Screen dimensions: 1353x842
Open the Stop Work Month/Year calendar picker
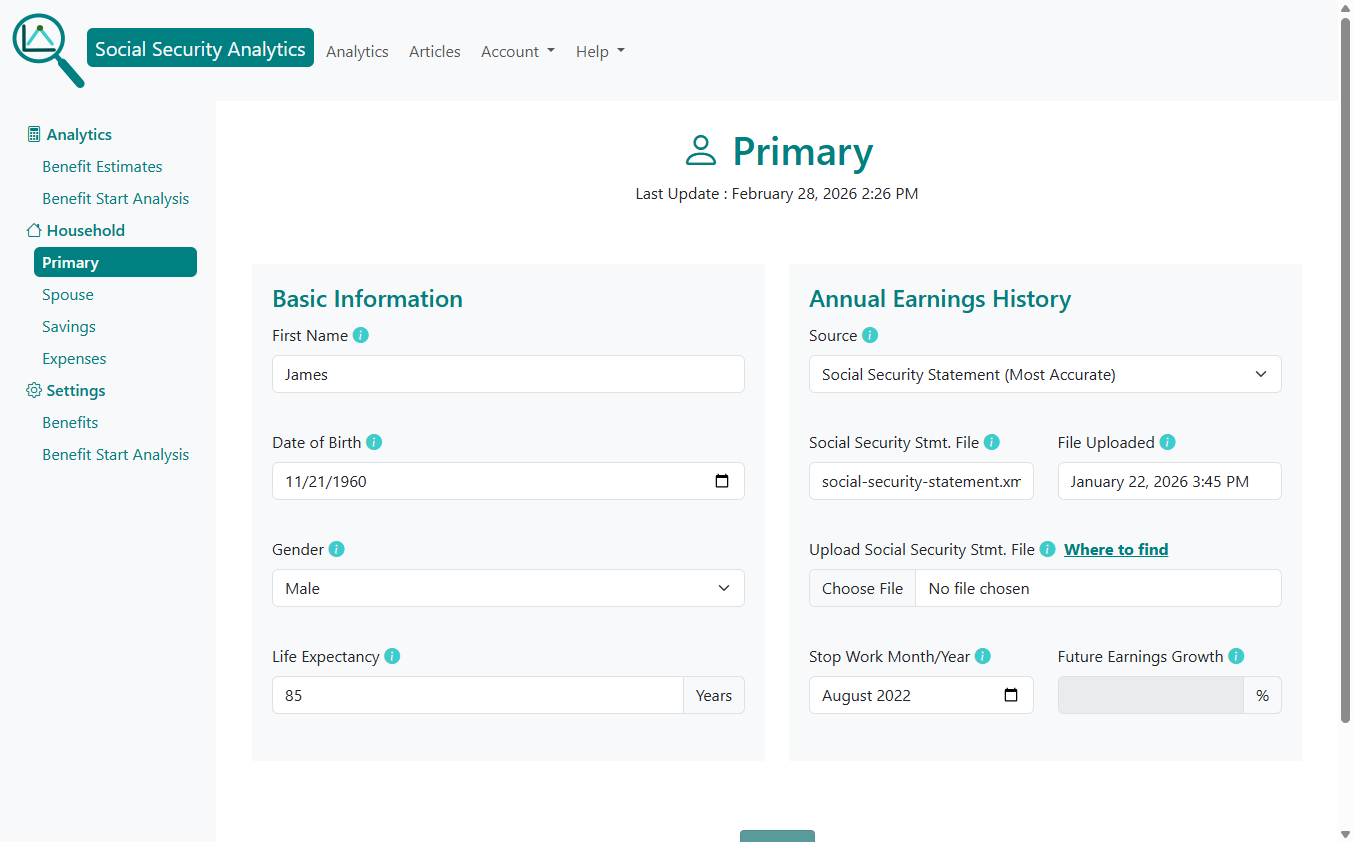[x=1011, y=694]
